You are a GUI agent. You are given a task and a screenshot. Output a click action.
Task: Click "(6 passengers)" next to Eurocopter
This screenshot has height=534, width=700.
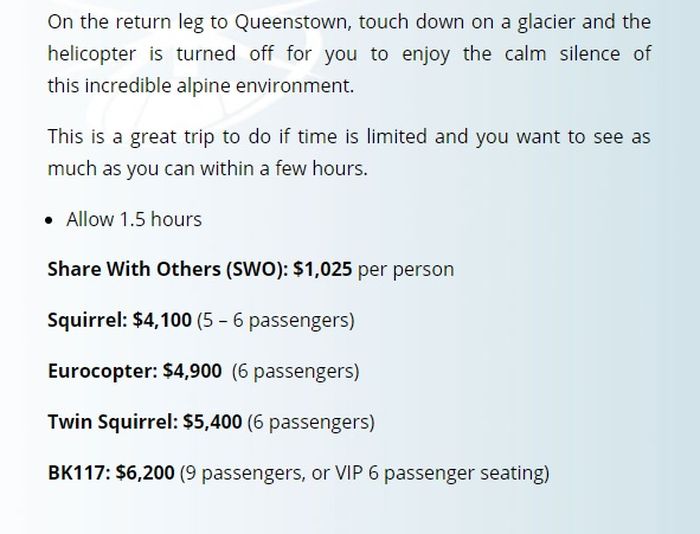295,370
